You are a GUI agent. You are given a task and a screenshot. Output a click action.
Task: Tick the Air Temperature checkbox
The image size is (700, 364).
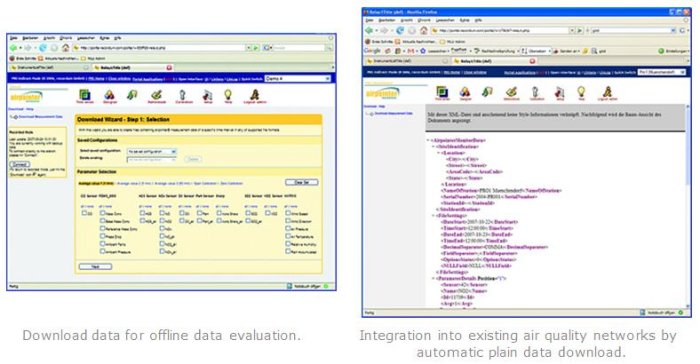288,236
